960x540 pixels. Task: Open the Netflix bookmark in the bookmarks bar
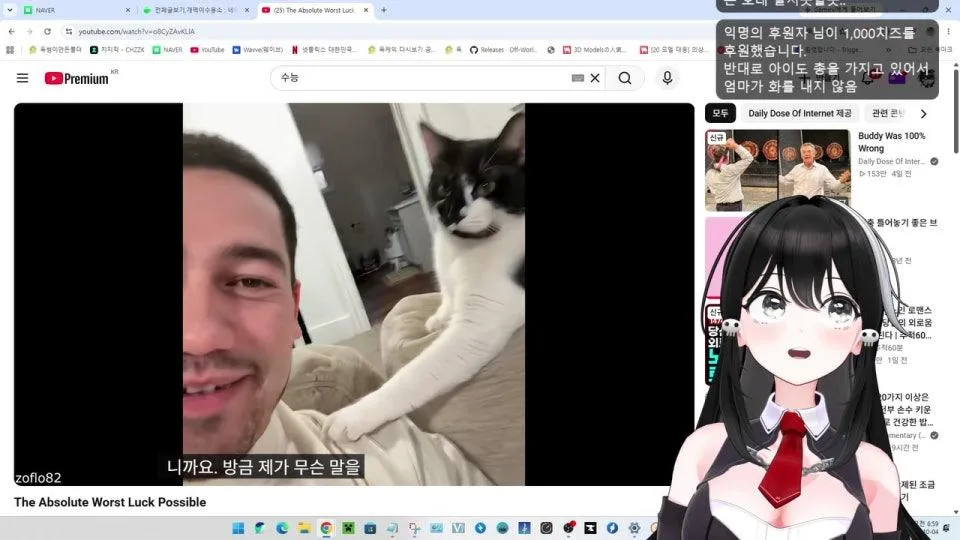(324, 50)
